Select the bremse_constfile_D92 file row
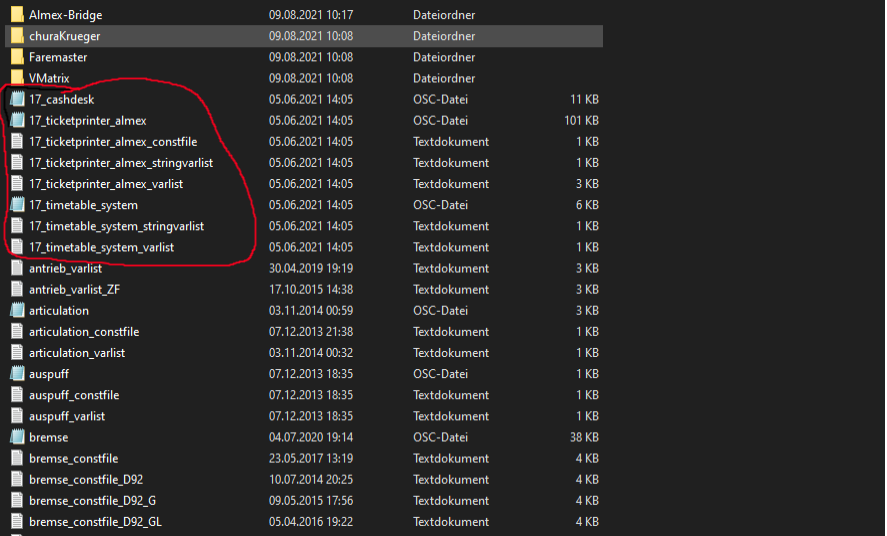 coord(86,480)
